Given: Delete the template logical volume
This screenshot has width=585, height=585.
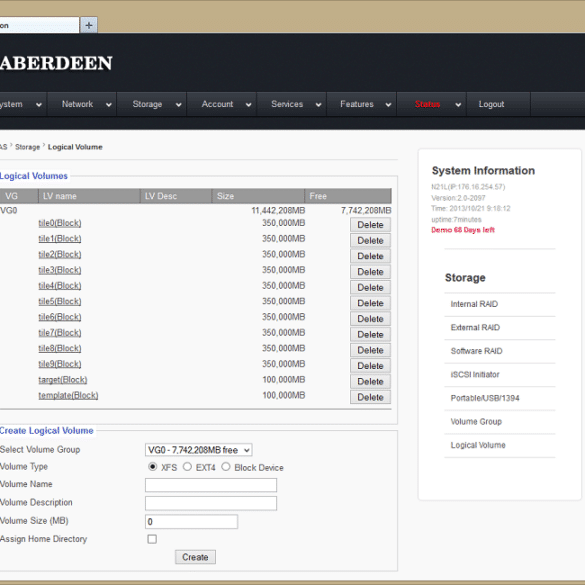Looking at the screenshot, I should point(370,397).
